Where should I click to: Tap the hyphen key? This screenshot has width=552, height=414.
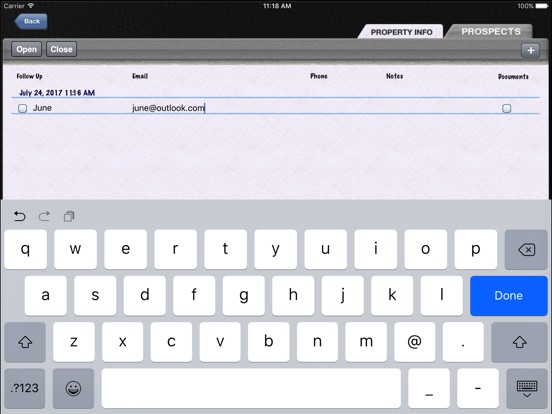(478, 388)
